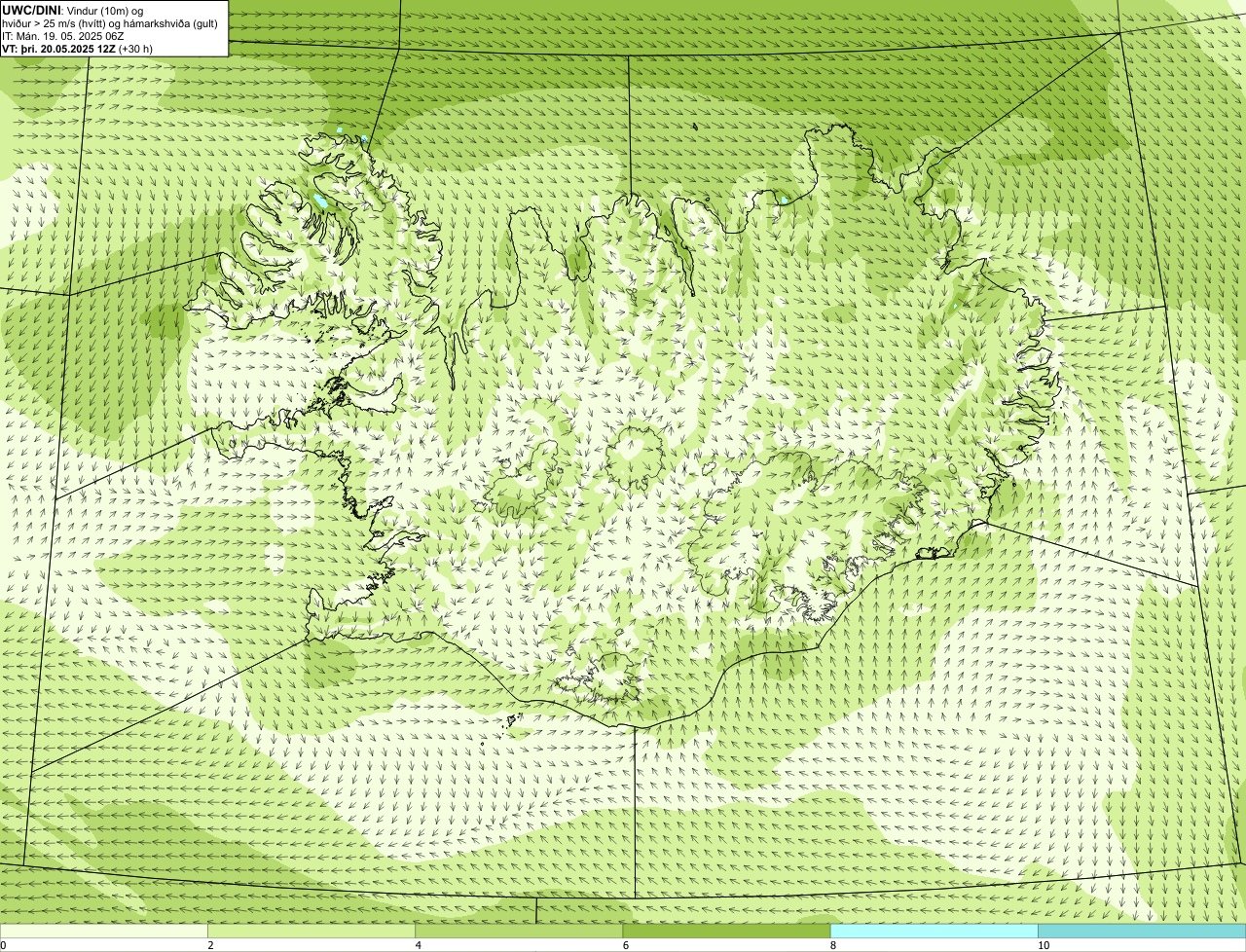Click the palest 0–2 m/s legend swatch
Viewport: 1246px width, 952px height.
point(104,932)
